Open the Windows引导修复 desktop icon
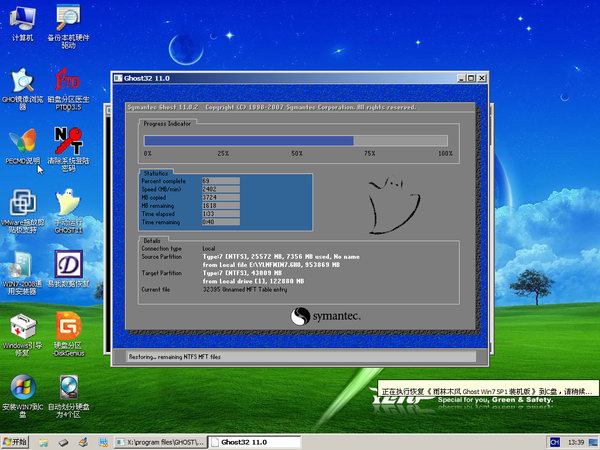600x450 pixels. [22, 327]
